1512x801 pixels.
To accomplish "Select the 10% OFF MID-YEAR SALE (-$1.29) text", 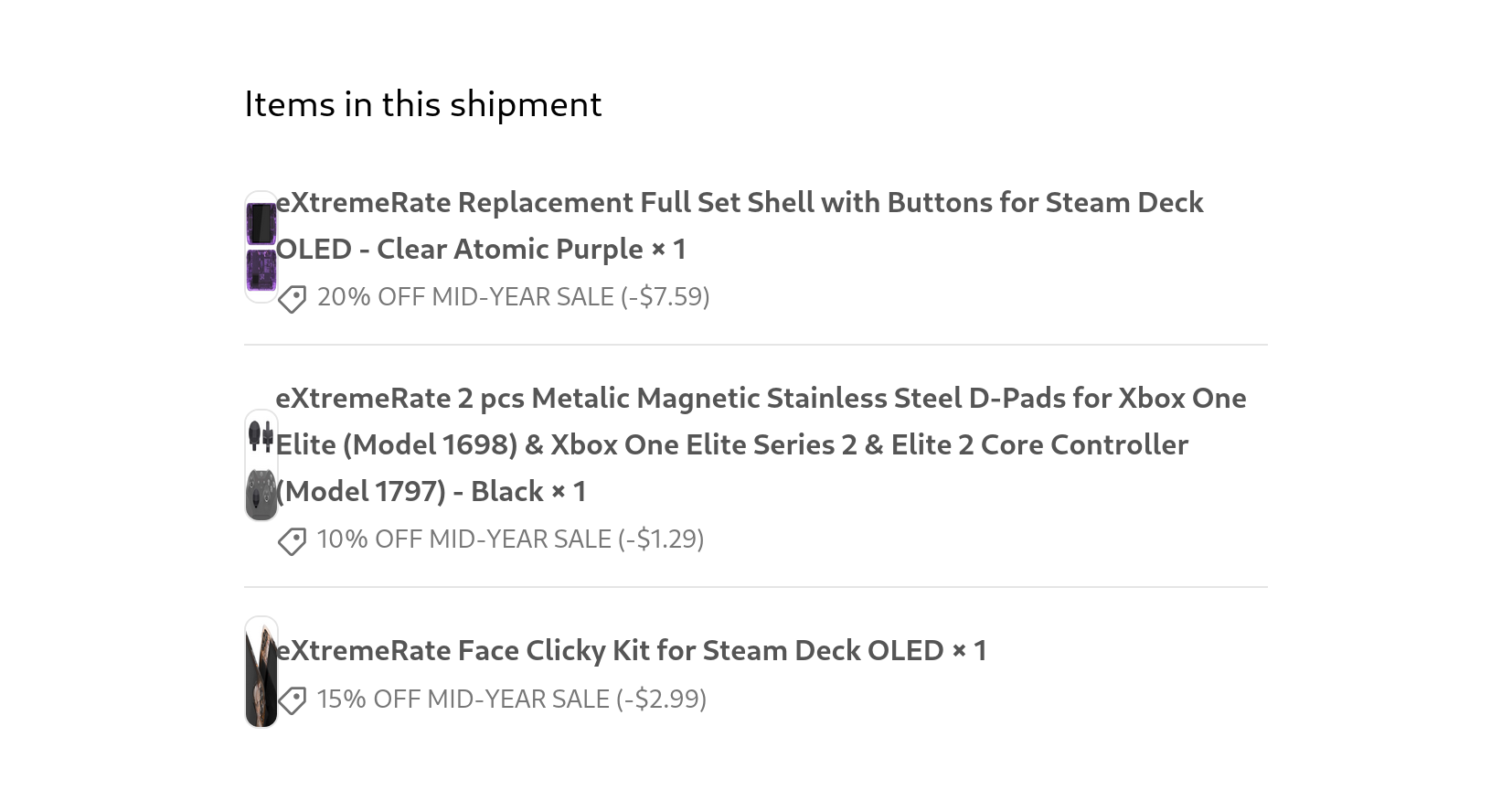I will pyautogui.click(x=510, y=539).
